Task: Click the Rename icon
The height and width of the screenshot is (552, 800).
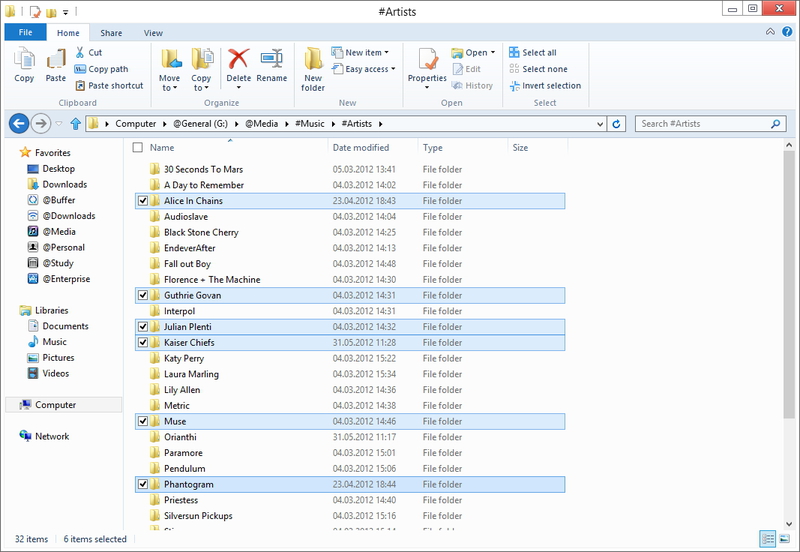Action: point(271,59)
